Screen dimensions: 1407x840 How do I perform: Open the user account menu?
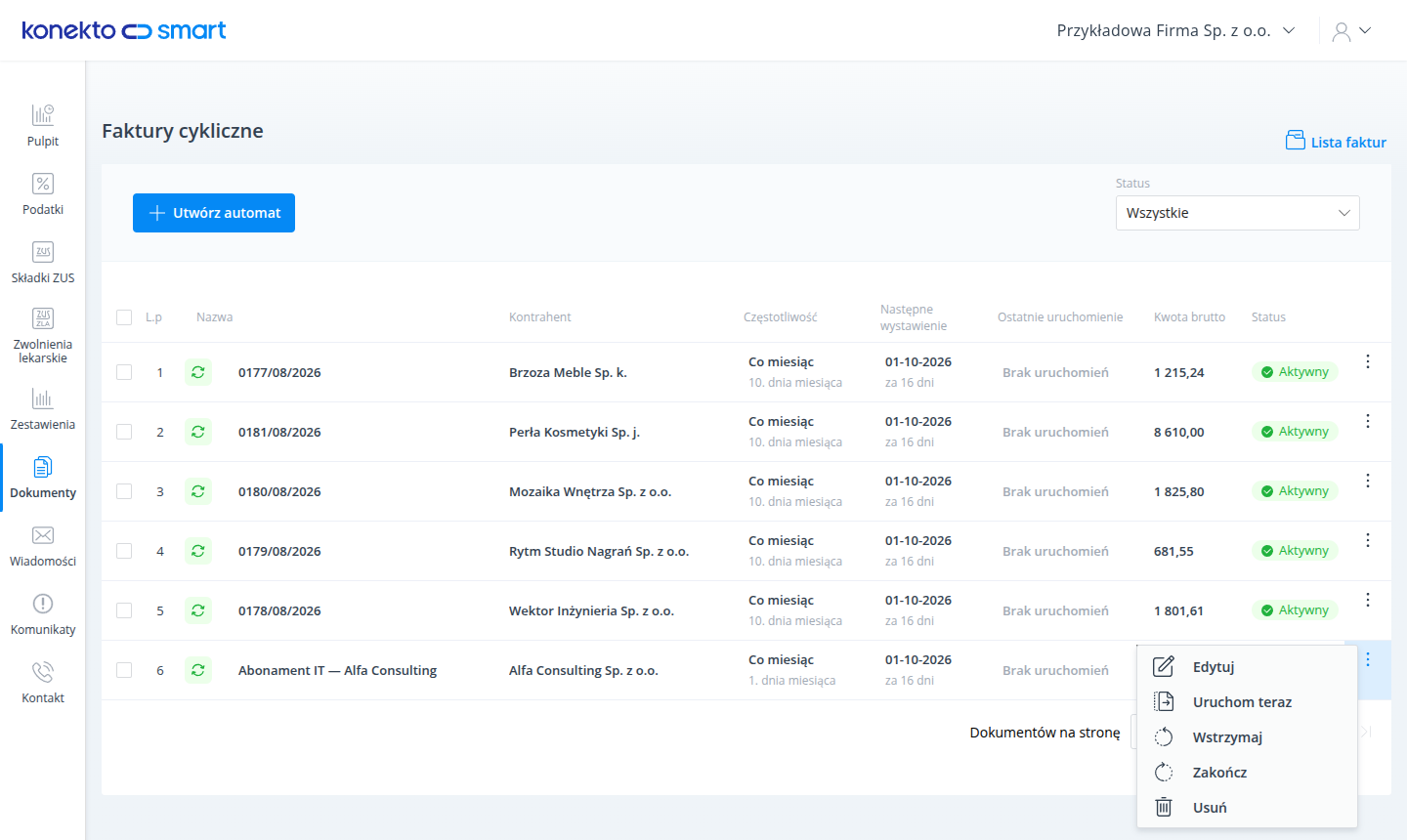(x=1351, y=31)
